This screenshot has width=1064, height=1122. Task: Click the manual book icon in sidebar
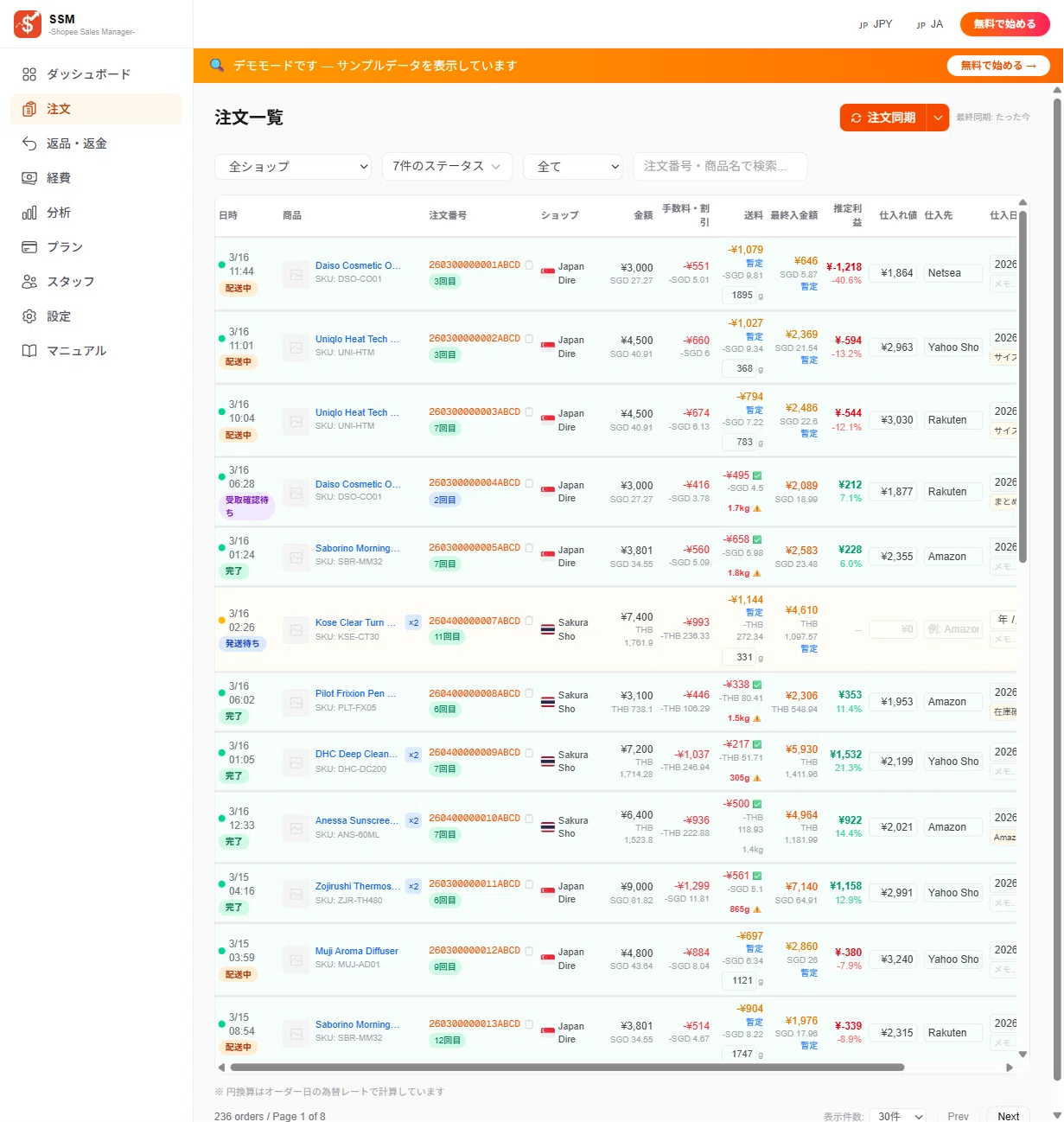click(29, 351)
